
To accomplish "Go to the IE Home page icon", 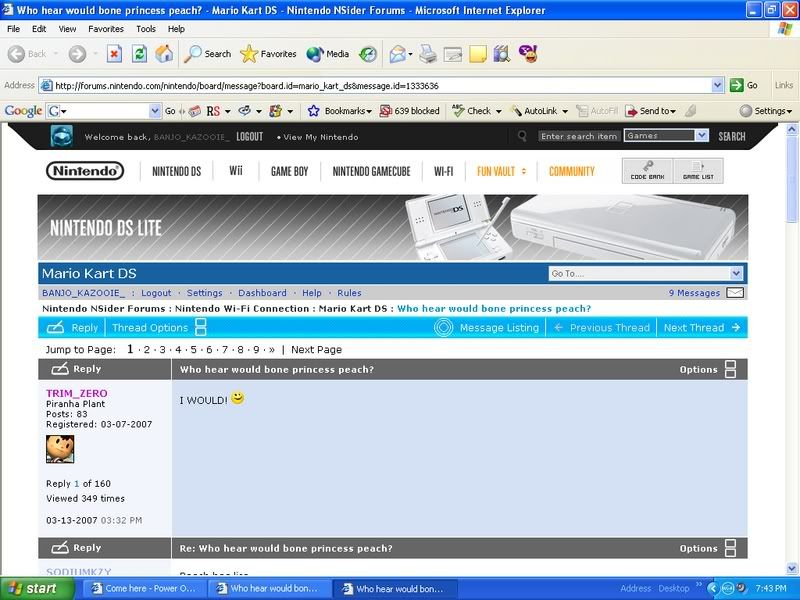I will [x=164, y=54].
